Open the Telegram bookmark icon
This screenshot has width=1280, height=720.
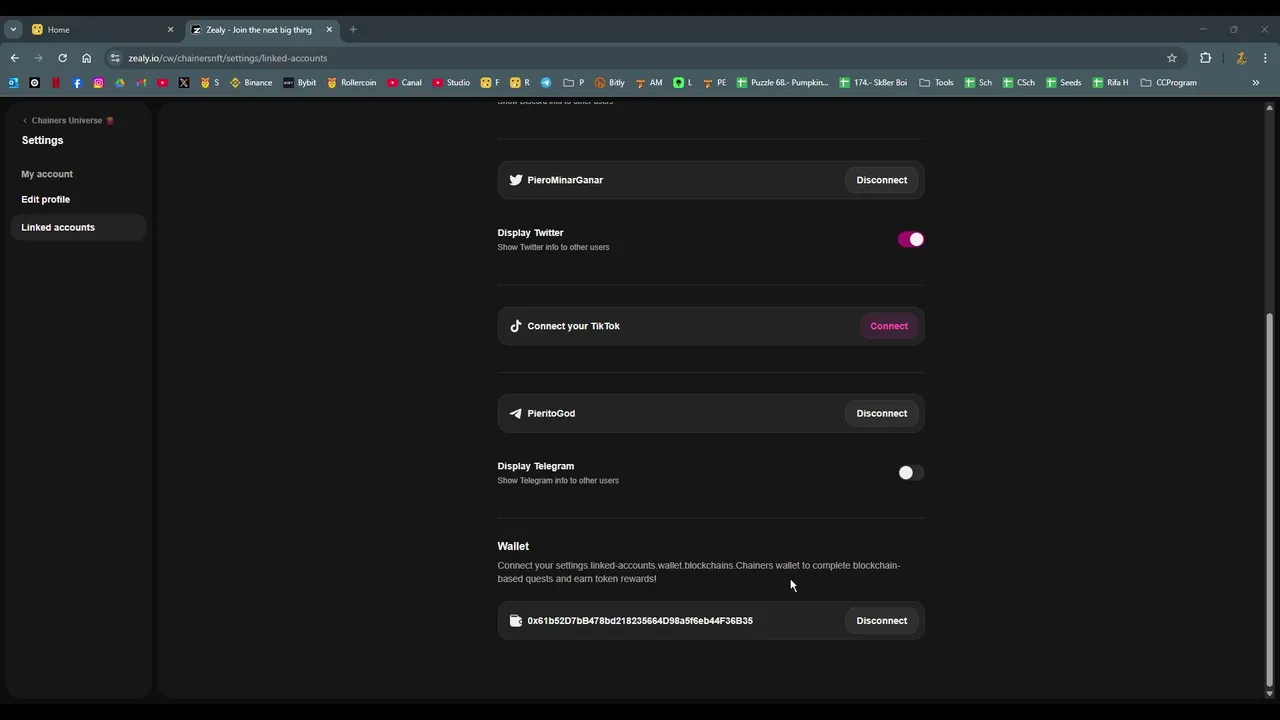tap(546, 83)
